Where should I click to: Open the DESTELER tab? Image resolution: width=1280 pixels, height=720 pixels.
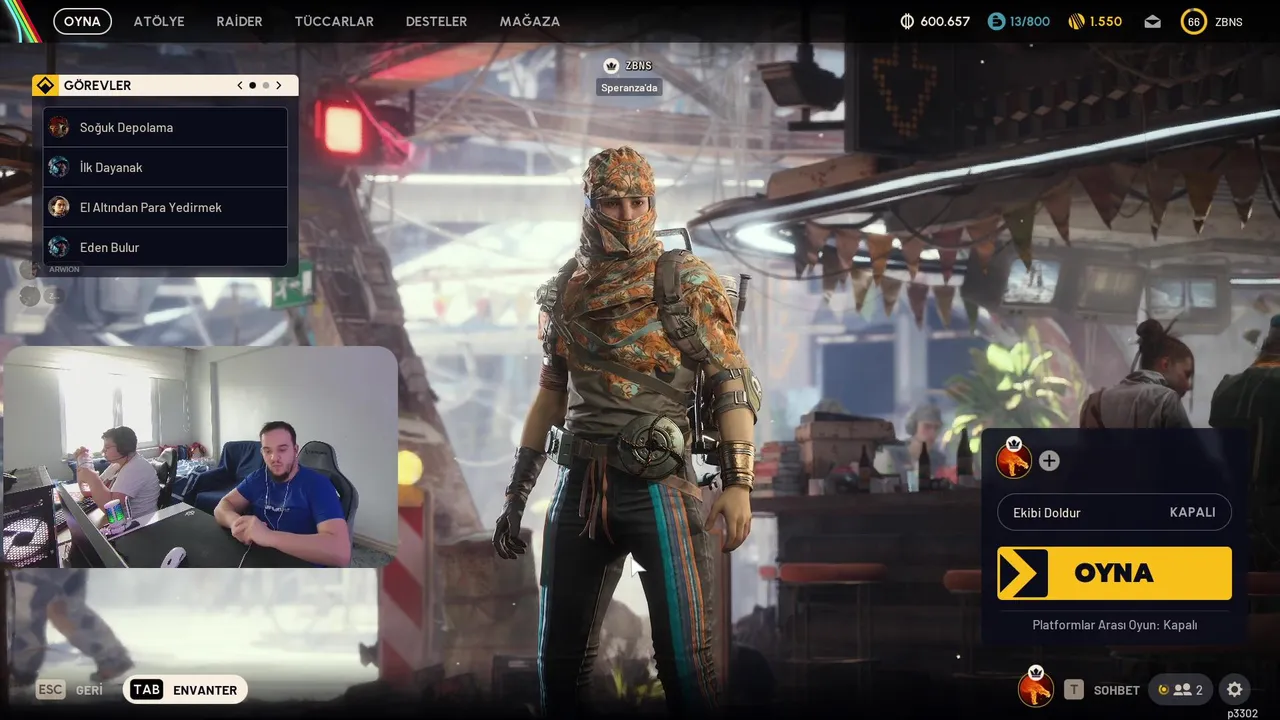(x=436, y=21)
